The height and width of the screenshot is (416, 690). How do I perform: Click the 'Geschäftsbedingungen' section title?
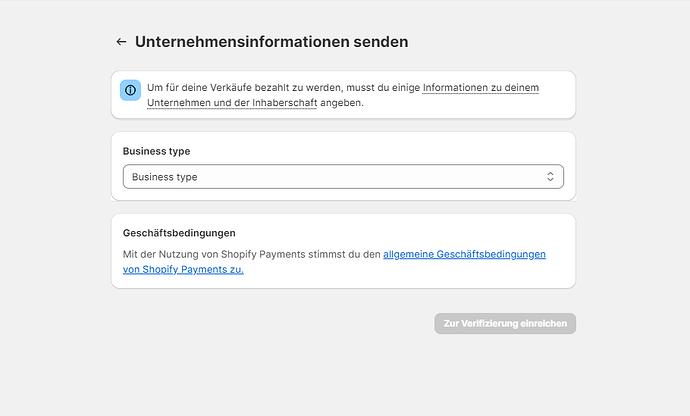point(179,233)
